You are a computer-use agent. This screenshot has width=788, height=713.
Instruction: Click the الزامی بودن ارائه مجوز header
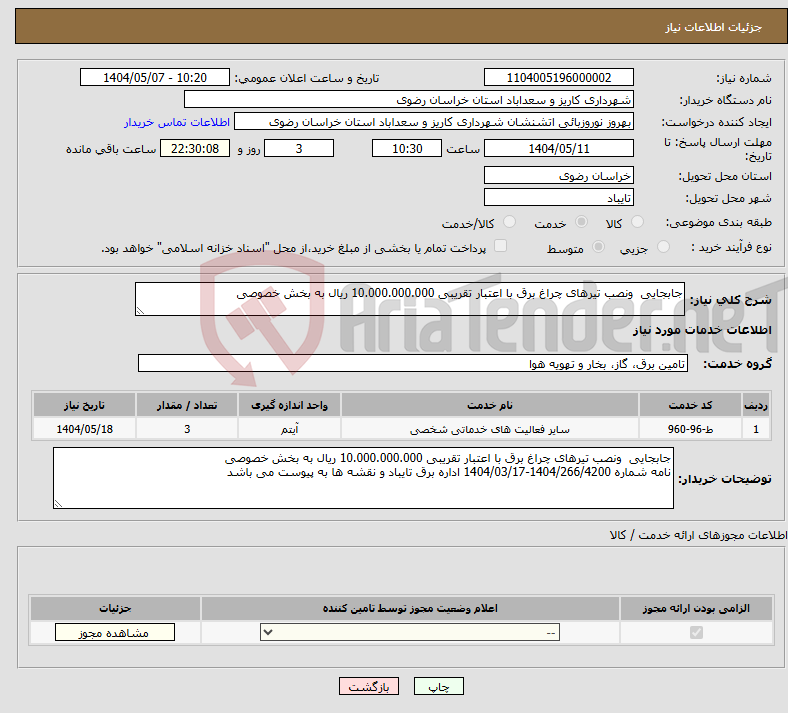click(x=696, y=608)
